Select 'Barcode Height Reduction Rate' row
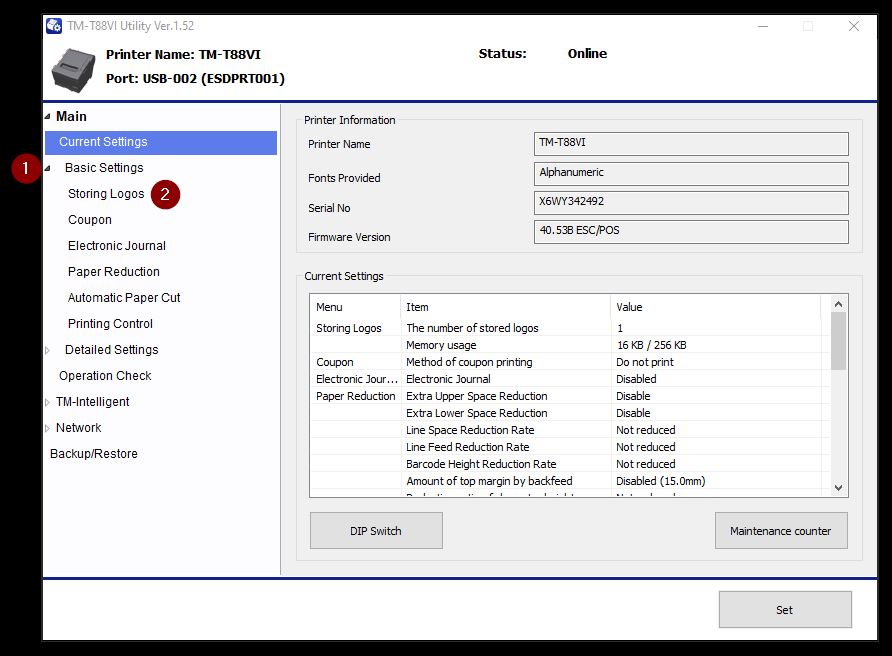The width and height of the screenshot is (892, 656). [x=569, y=465]
